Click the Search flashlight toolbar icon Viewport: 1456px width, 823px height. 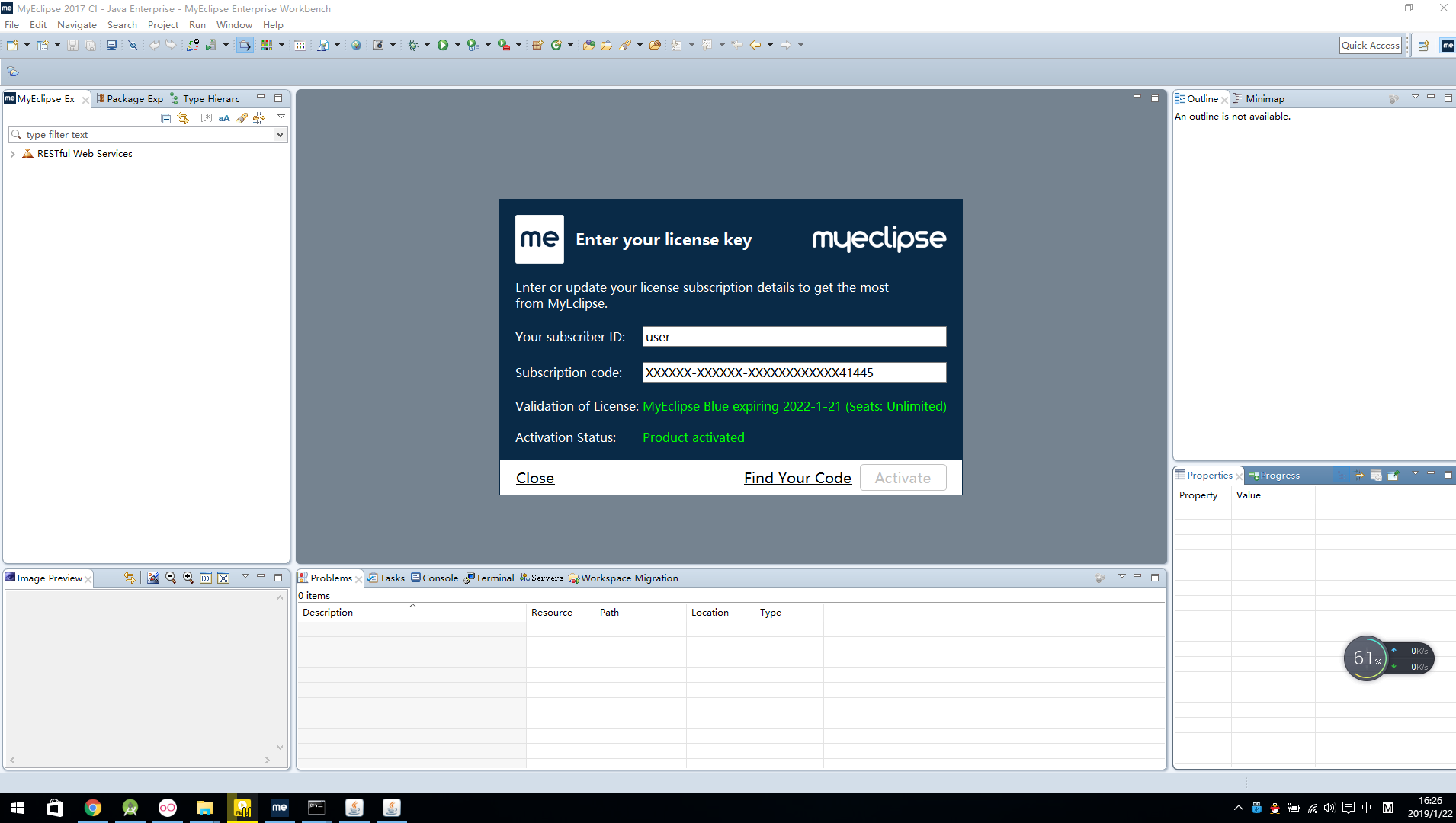(x=625, y=45)
